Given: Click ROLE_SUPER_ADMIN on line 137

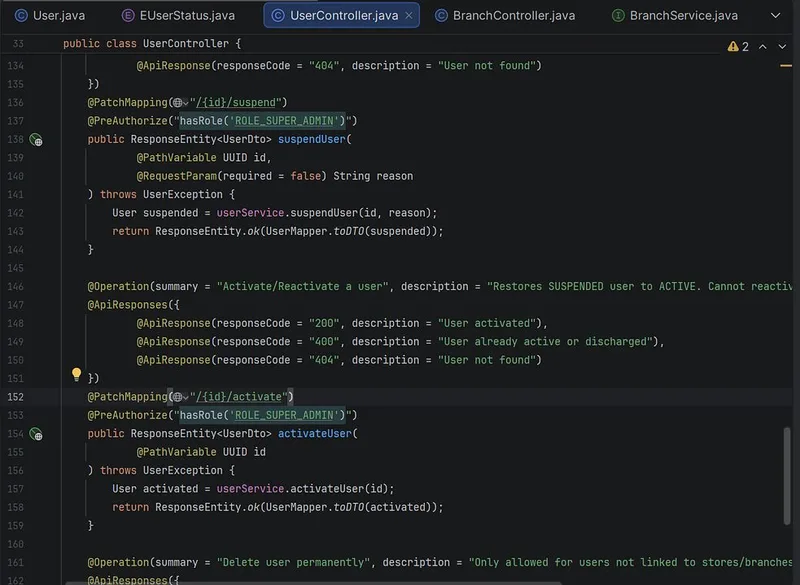Looking at the screenshot, I should [284, 121].
